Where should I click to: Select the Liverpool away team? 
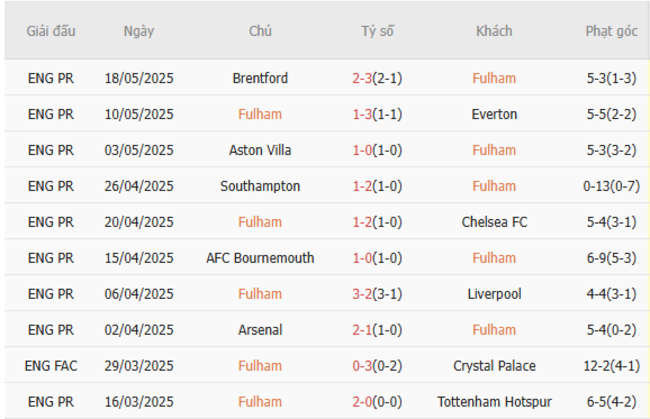click(x=494, y=294)
